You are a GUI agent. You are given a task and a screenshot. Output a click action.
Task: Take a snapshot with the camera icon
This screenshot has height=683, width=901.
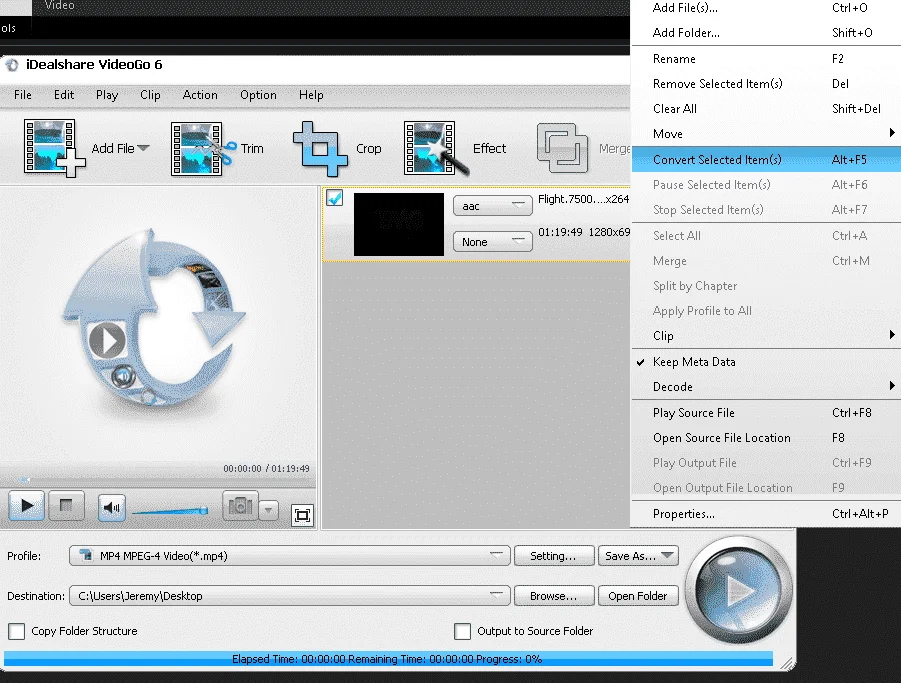tap(240, 506)
